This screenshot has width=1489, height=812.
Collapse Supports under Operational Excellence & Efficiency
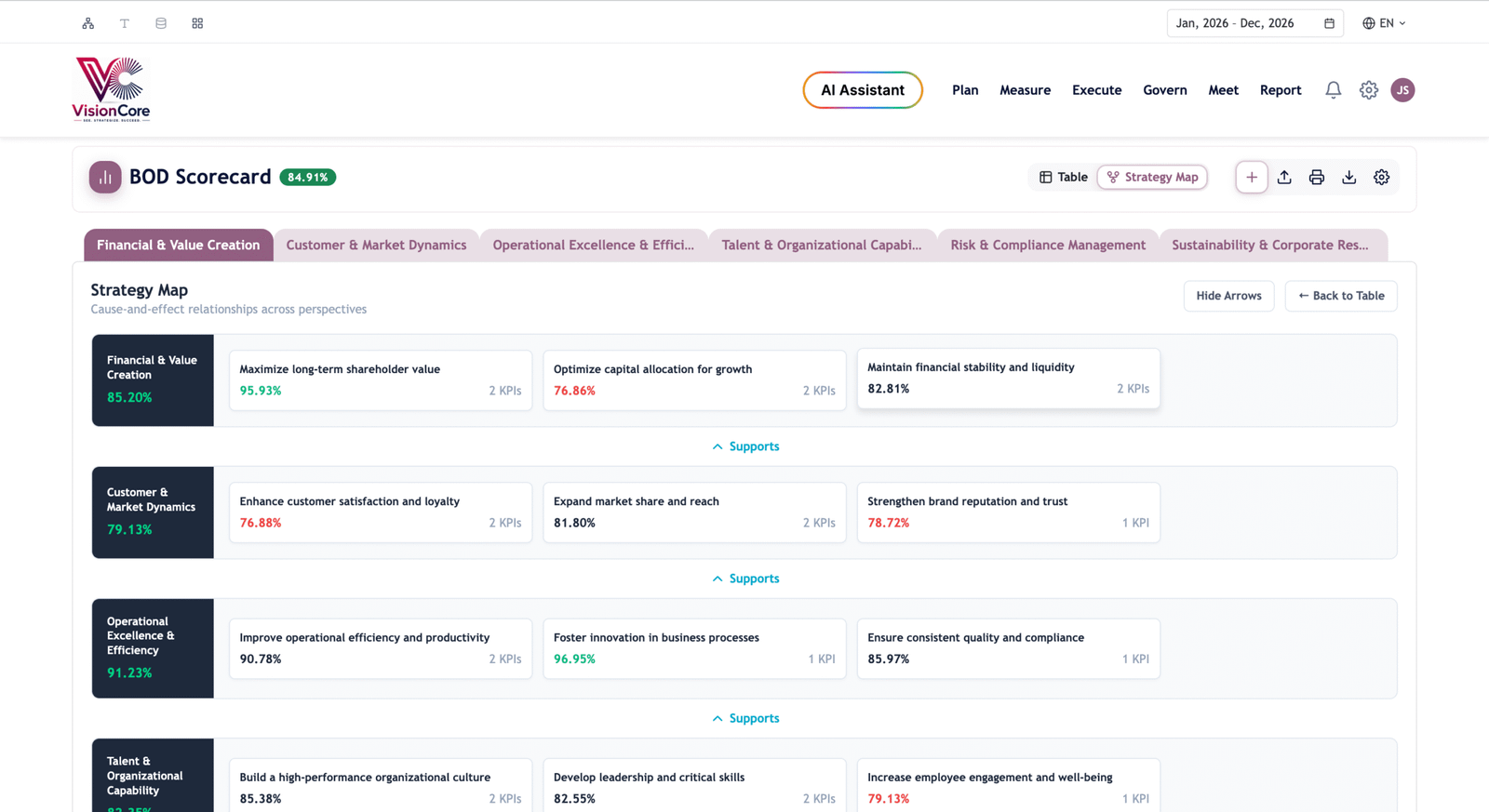point(745,718)
